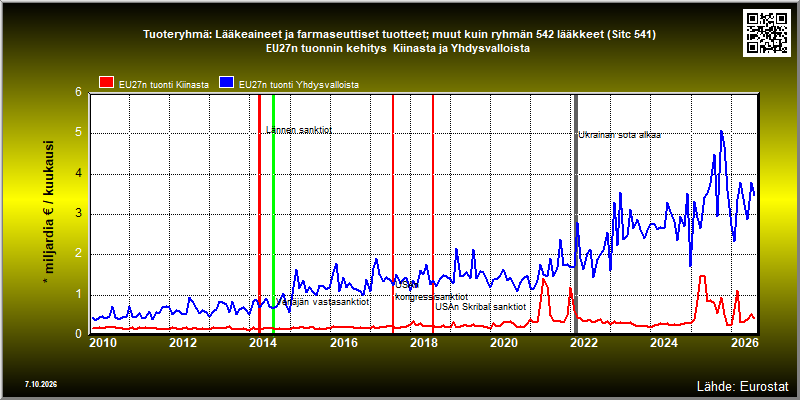
Task: Click the red marker line near 2018
Action: tap(433, 214)
